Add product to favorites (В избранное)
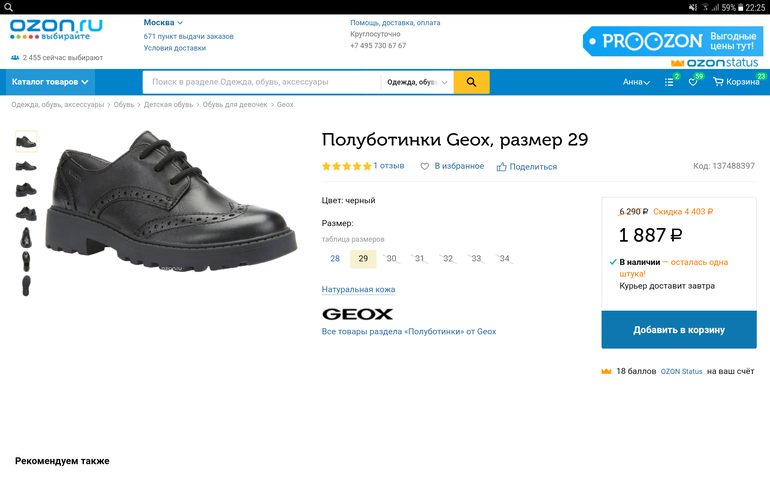This screenshot has height=481, width=770. pyautogui.click(x=452, y=166)
